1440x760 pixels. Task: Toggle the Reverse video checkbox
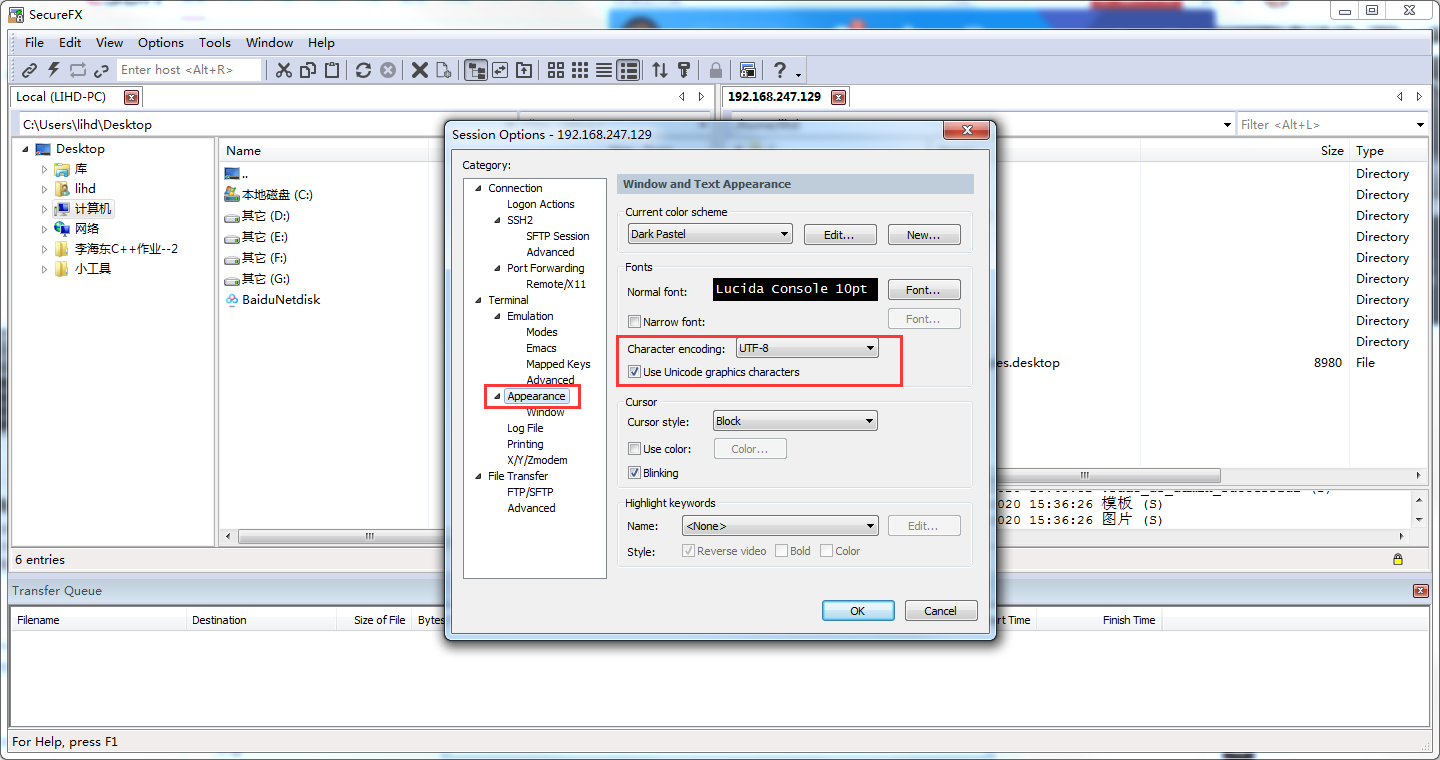[688, 551]
